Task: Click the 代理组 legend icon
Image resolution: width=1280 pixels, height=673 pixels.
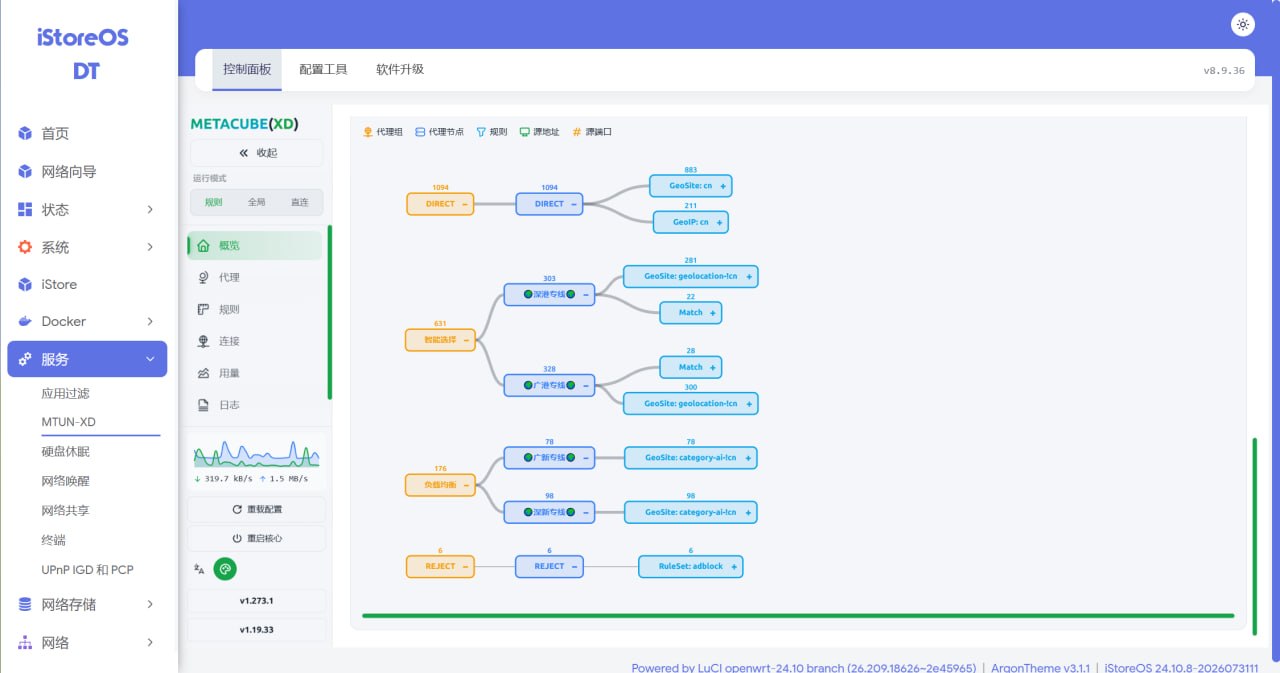Action: (367, 132)
